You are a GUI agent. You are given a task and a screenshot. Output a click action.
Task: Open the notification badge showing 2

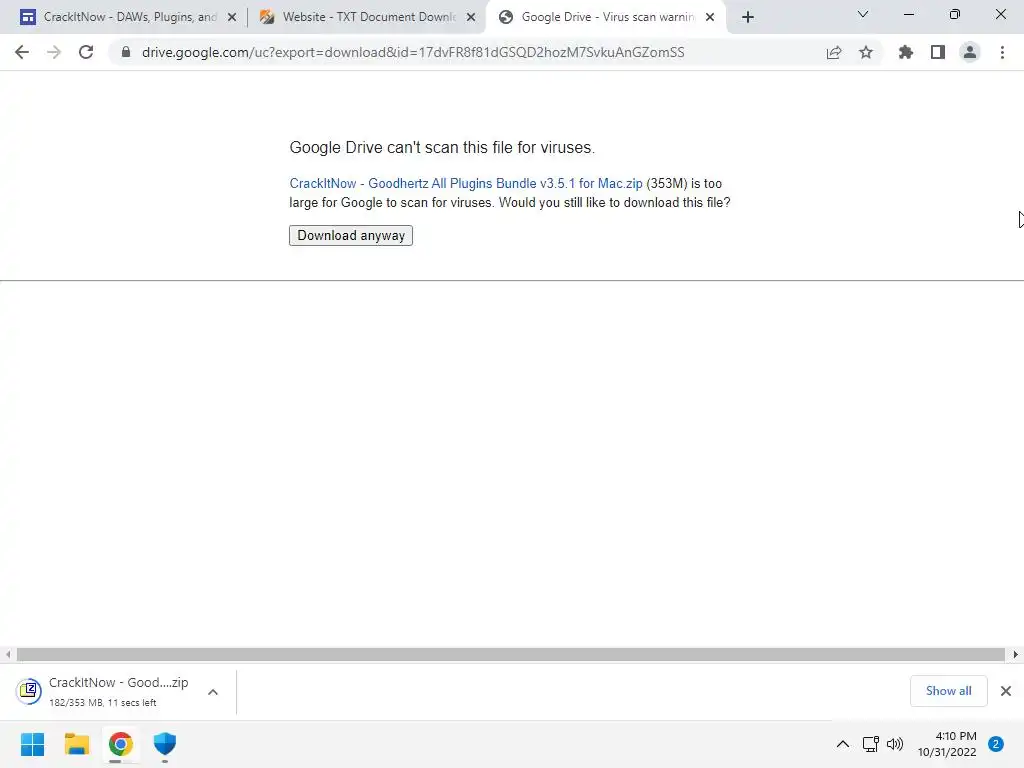click(996, 744)
